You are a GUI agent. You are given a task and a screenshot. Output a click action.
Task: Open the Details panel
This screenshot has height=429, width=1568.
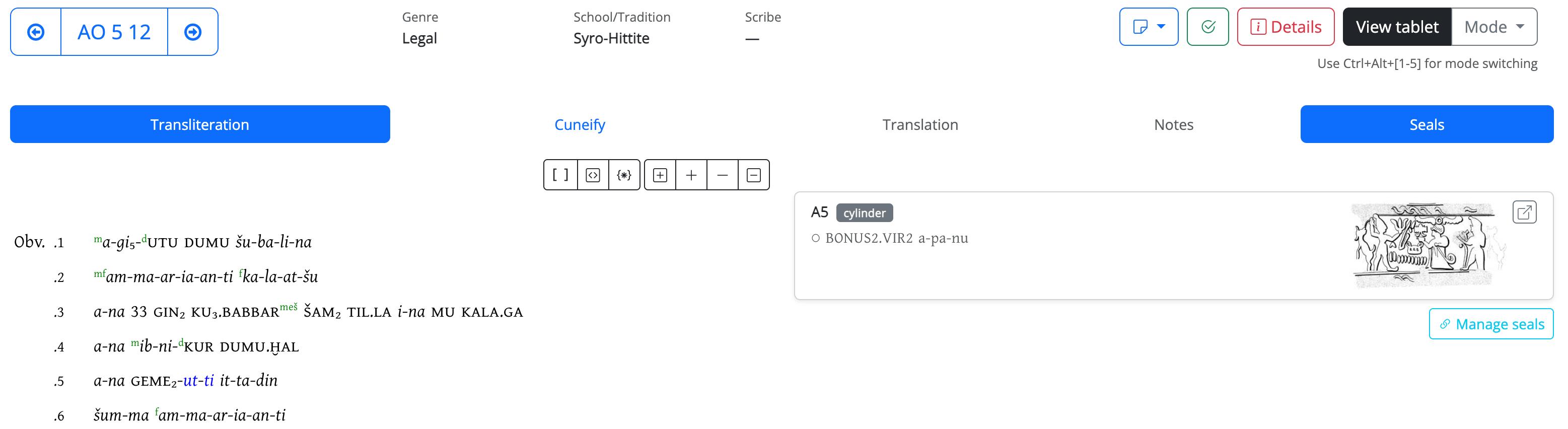pos(1286,27)
